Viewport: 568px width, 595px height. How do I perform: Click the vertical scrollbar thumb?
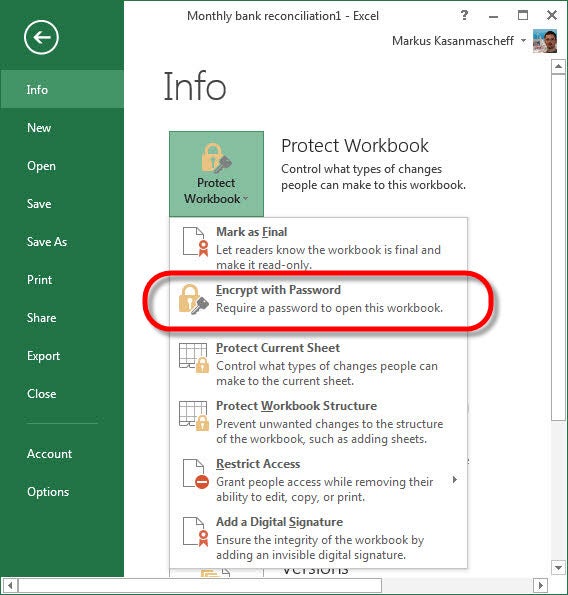tap(558, 247)
